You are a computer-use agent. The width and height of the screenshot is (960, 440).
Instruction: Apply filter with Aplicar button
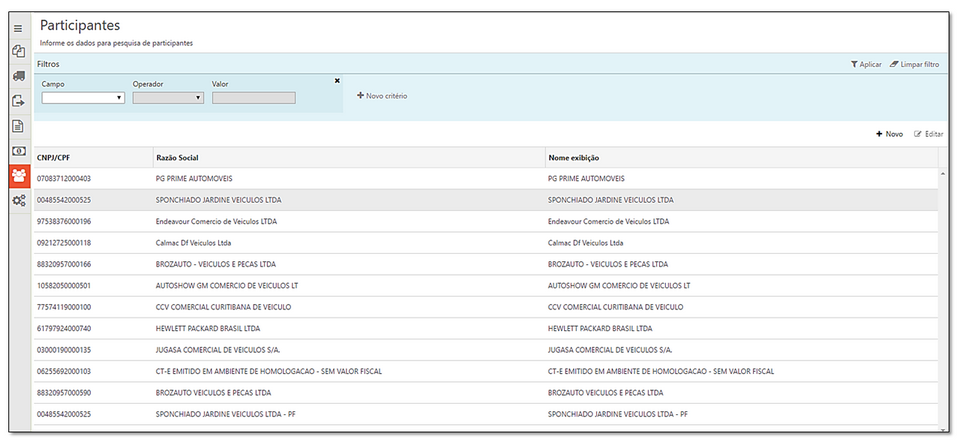click(866, 64)
